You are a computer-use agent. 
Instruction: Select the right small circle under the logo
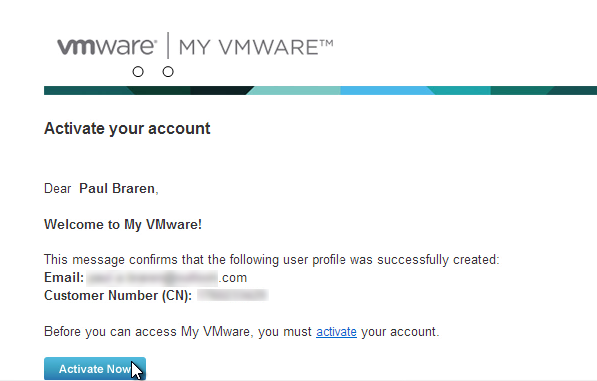click(168, 72)
